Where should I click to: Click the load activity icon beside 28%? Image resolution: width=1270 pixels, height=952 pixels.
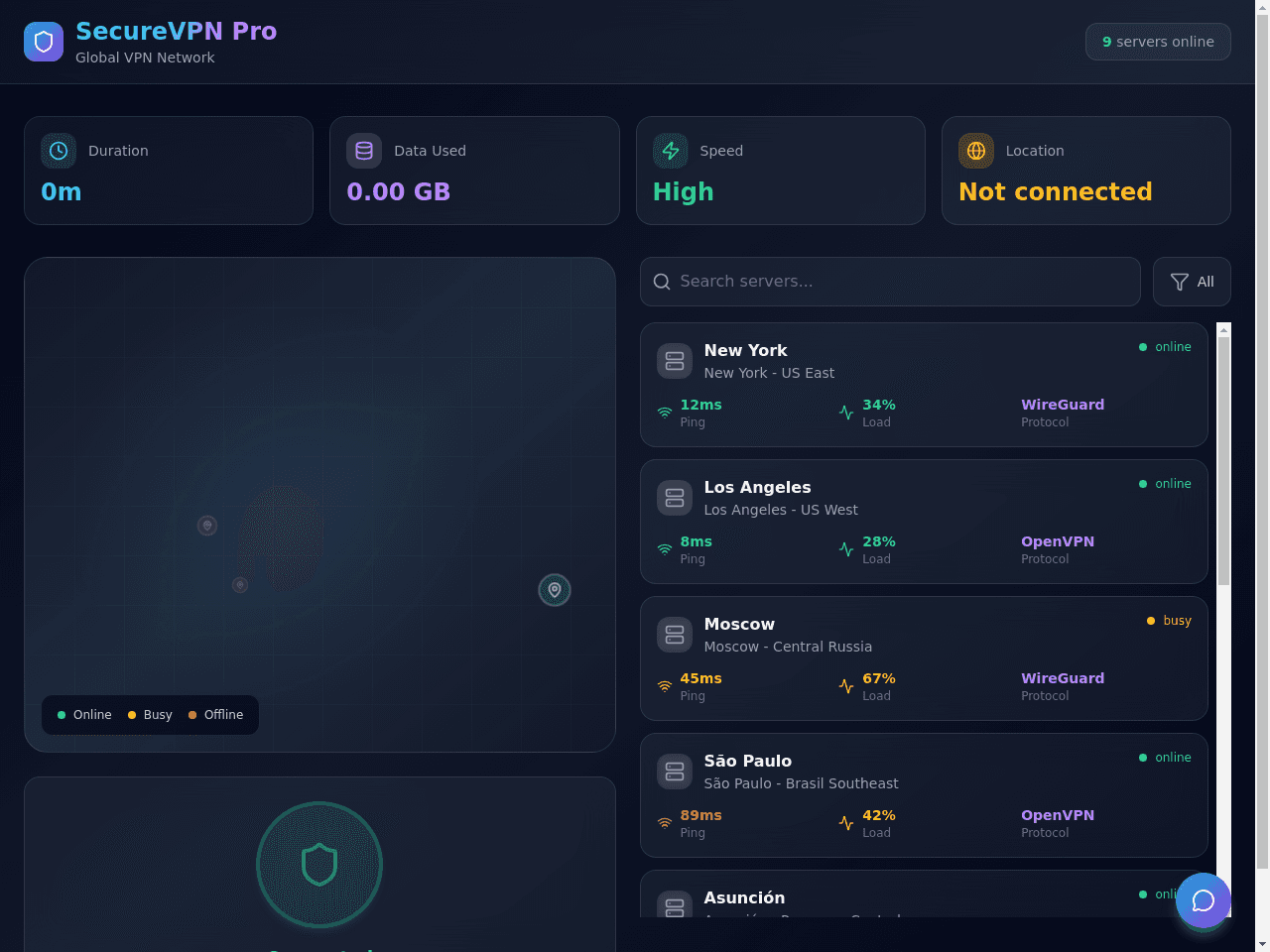[x=846, y=549]
